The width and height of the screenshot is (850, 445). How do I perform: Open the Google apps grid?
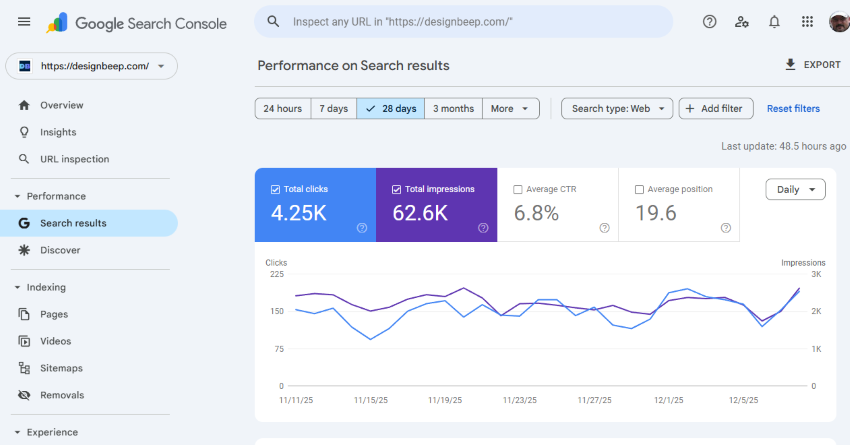pos(807,22)
